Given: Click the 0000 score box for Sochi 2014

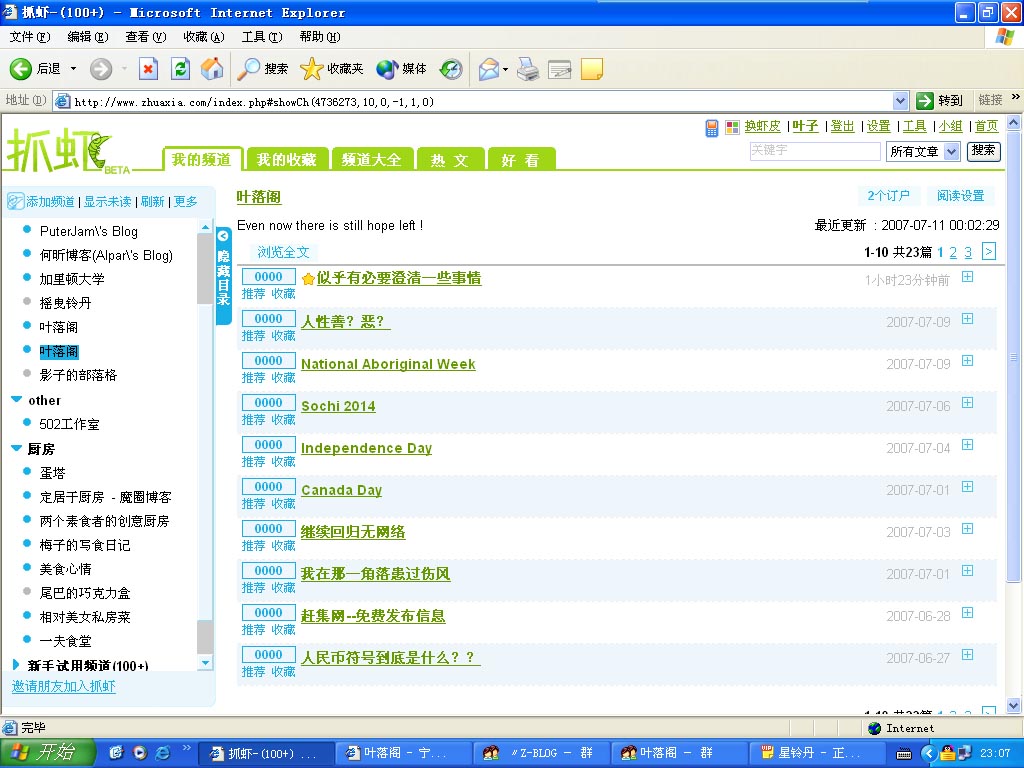Looking at the screenshot, I should (268, 402).
